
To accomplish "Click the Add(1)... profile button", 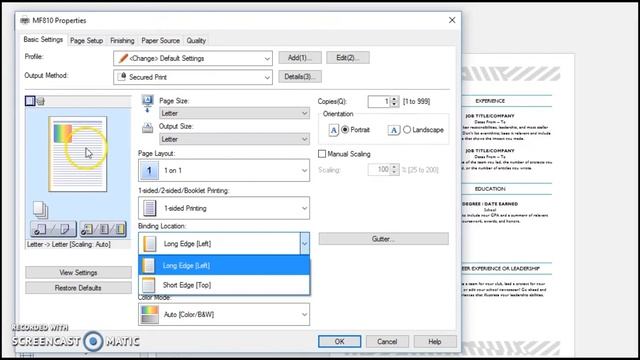I will click(300, 58).
